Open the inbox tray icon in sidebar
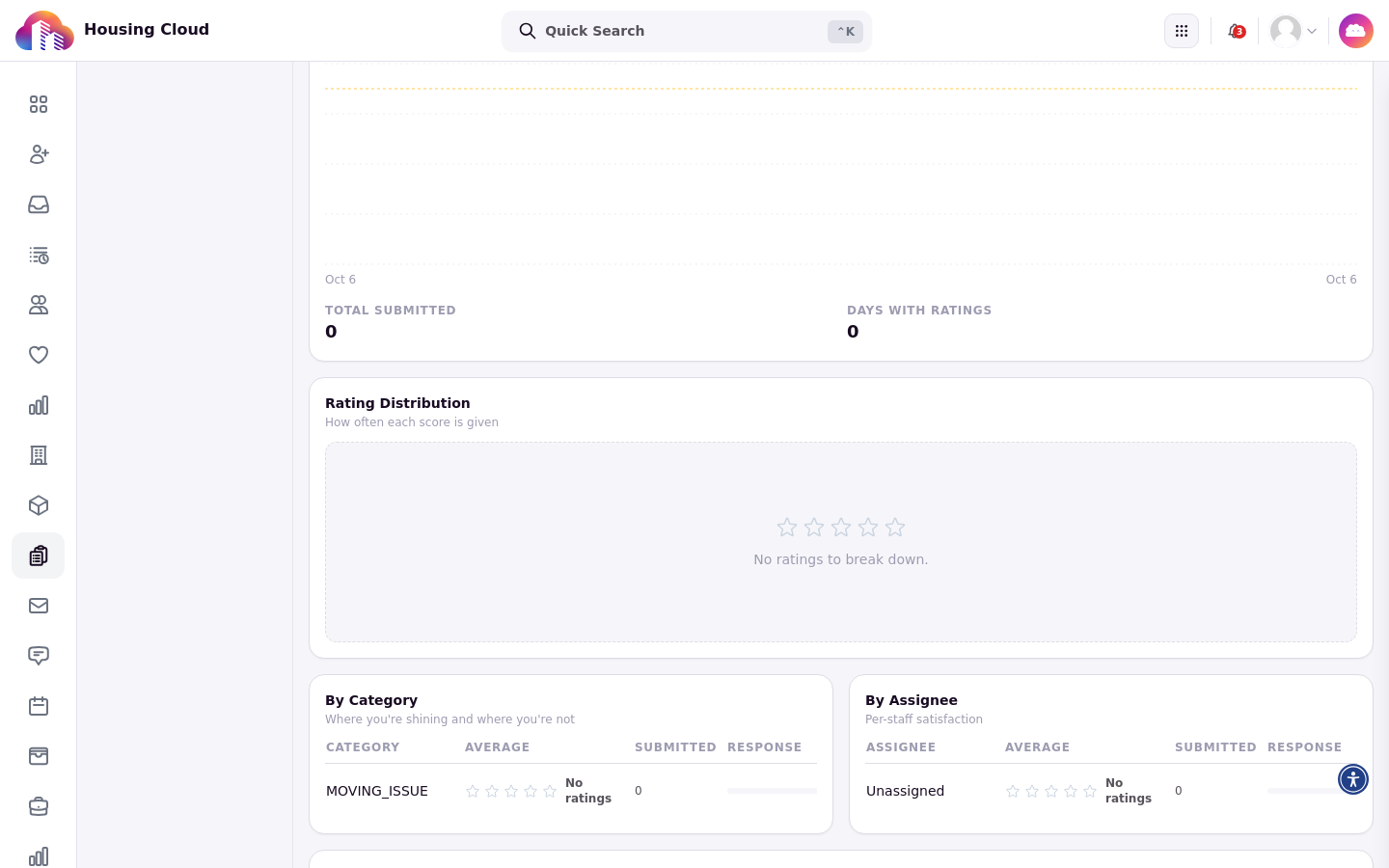Screen dimensions: 1389x868 [x=39, y=204]
